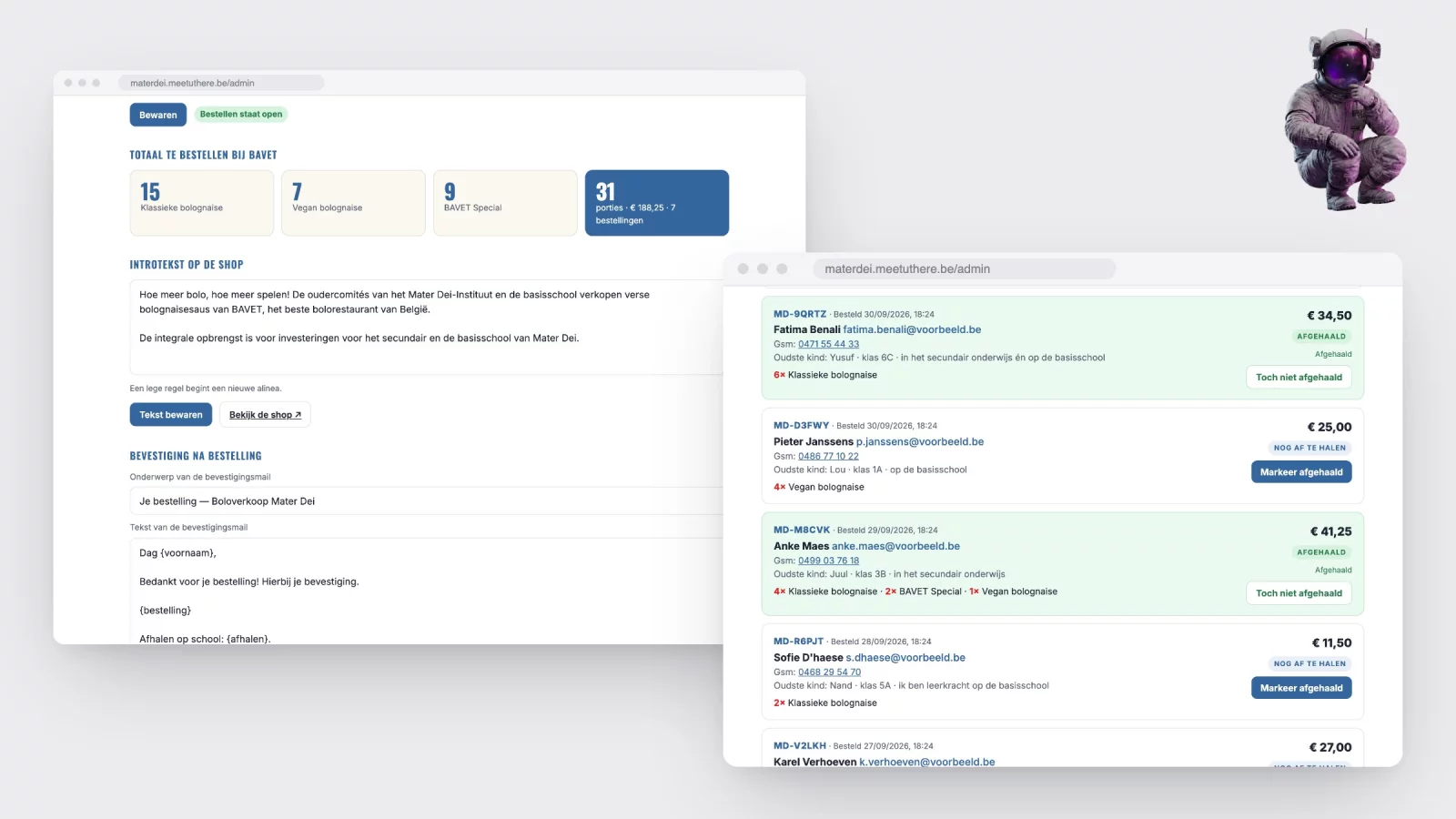Click order code MD-D3FWY
The width and height of the screenshot is (1456, 819).
click(x=802, y=425)
